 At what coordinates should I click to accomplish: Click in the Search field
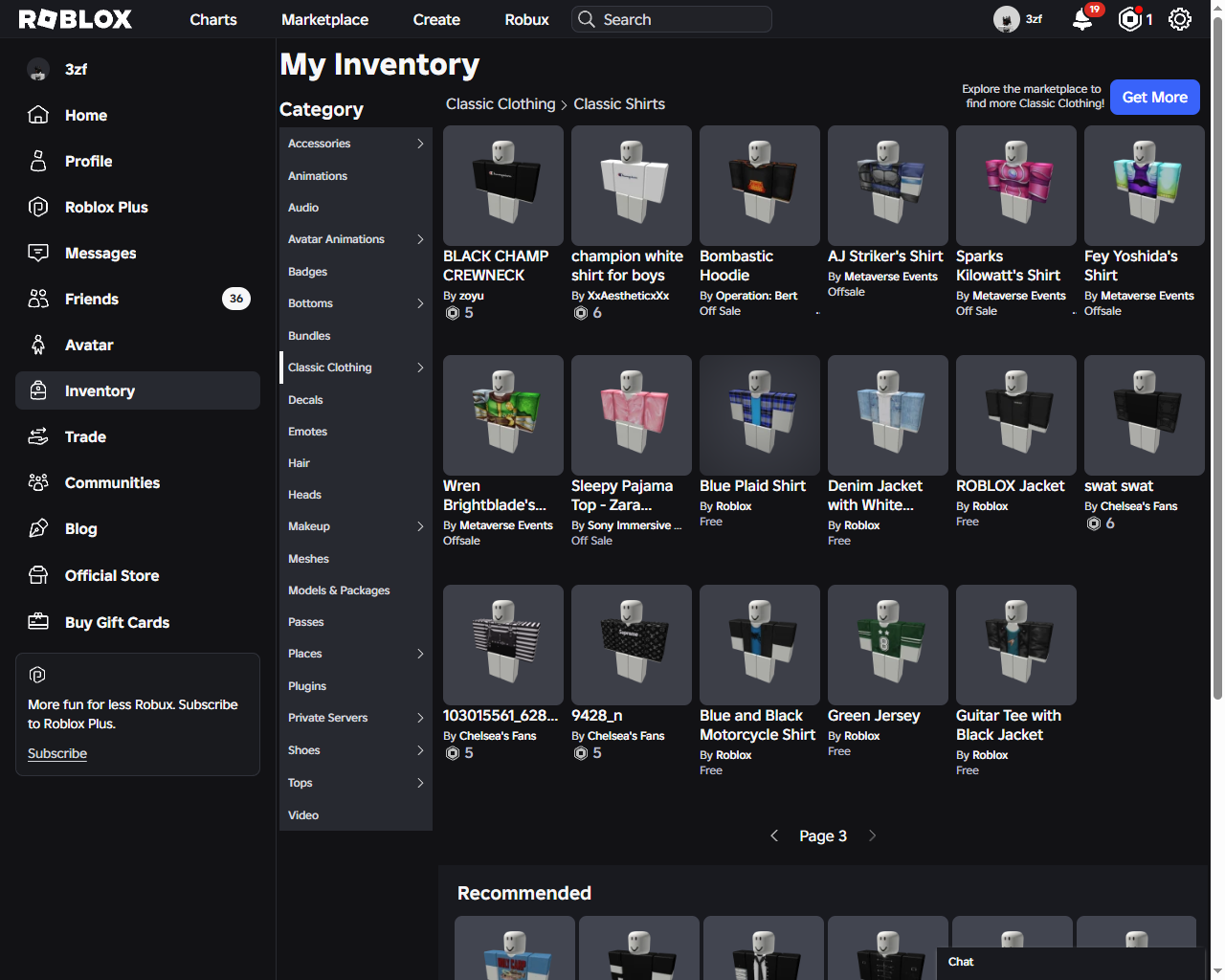pyautogui.click(x=672, y=19)
